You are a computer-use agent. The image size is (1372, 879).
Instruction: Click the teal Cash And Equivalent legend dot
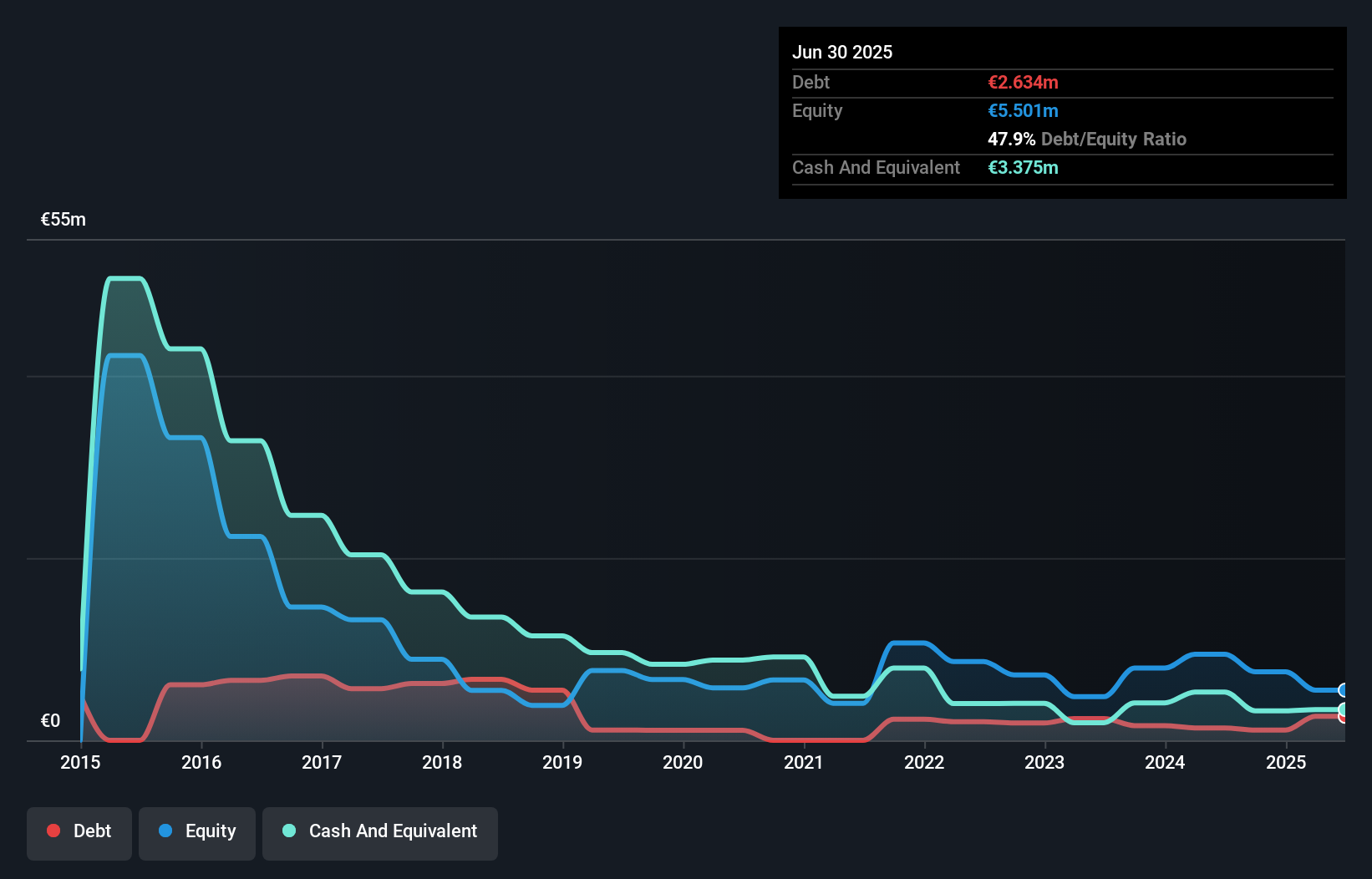pyautogui.click(x=288, y=831)
